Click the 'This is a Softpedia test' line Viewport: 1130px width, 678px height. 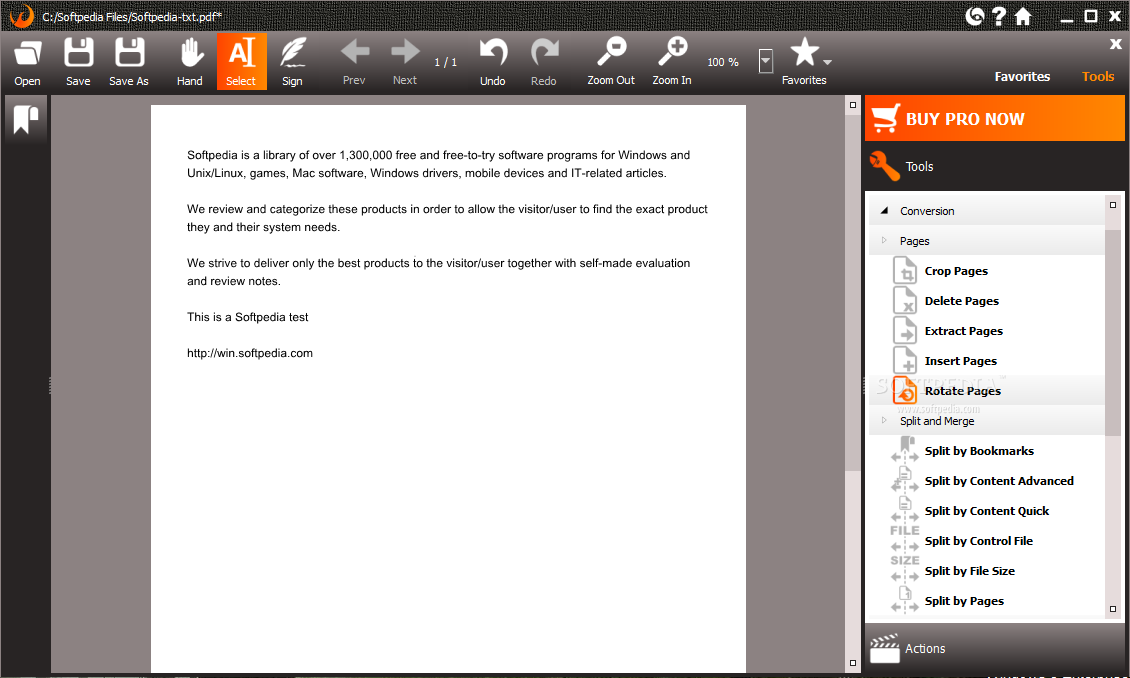[x=247, y=317]
